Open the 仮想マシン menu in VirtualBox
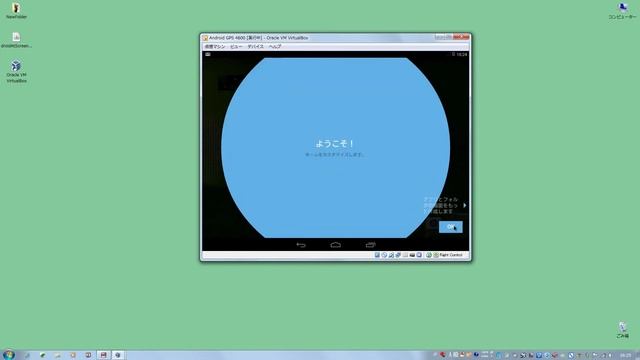 click(215, 47)
